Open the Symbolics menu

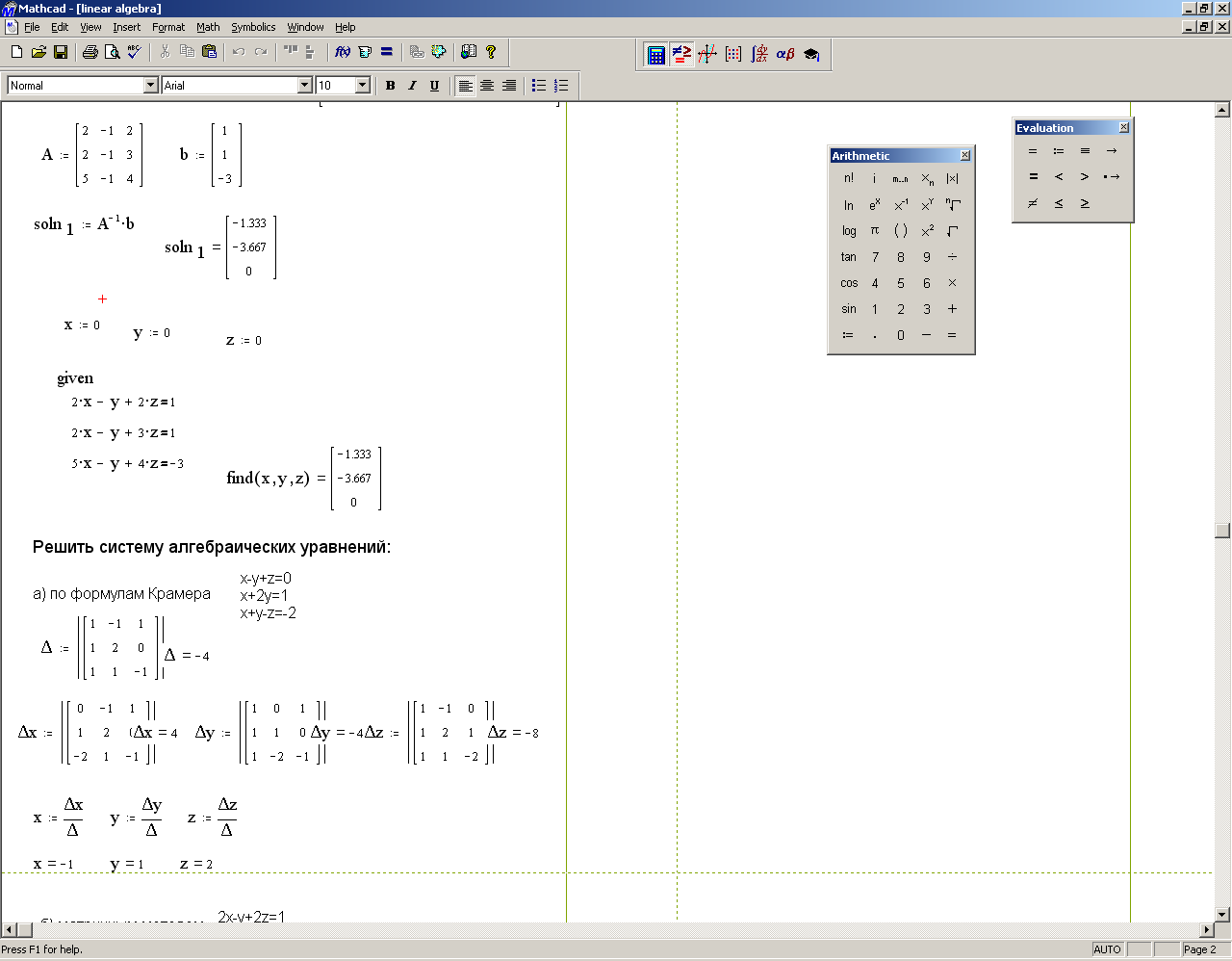click(253, 27)
